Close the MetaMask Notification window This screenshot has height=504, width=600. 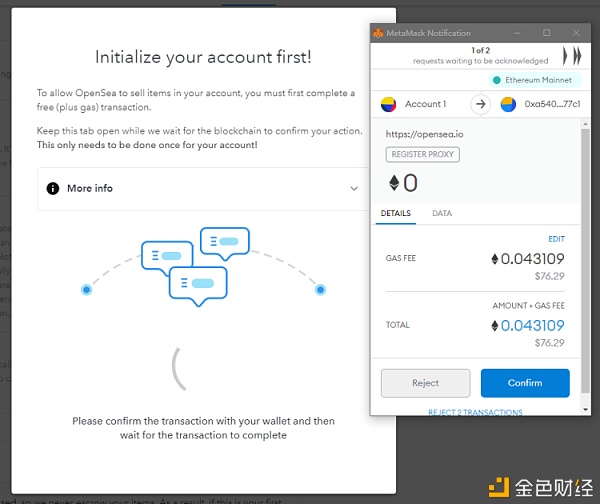pyautogui.click(x=576, y=33)
